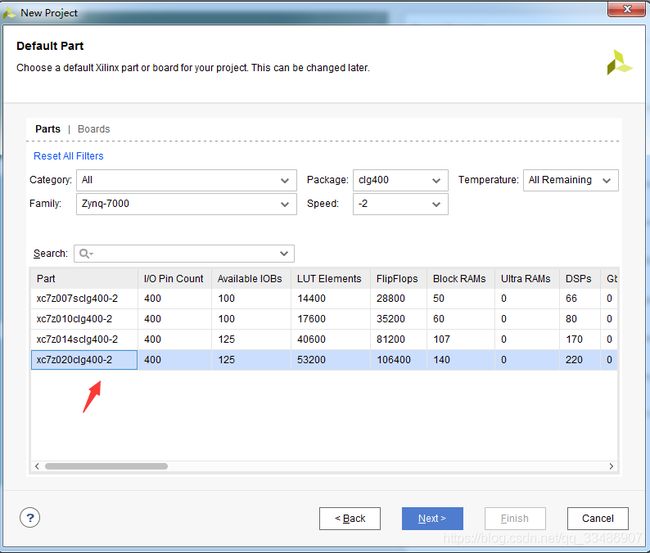Sort by LUT Elements column header
650x553 pixels.
329,278
